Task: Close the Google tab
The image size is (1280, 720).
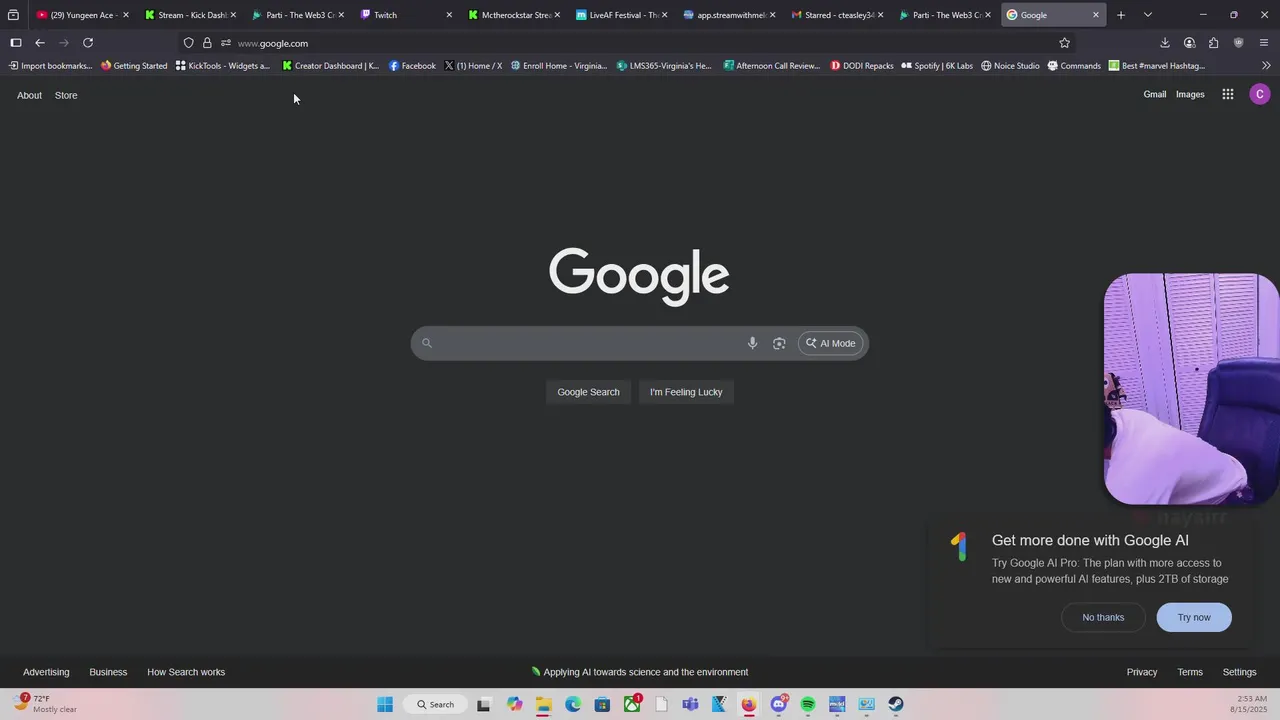Action: (x=1096, y=15)
